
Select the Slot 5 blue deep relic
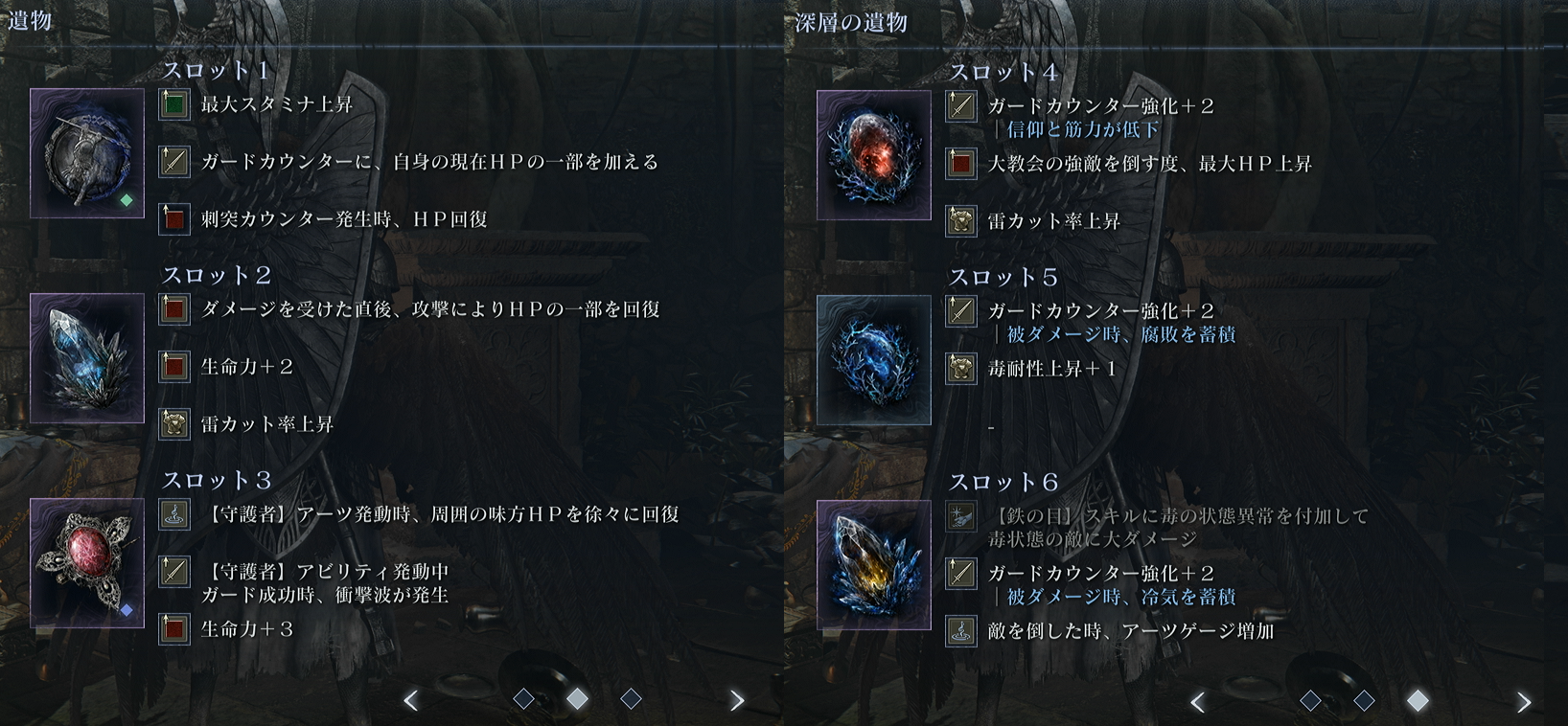(x=874, y=360)
